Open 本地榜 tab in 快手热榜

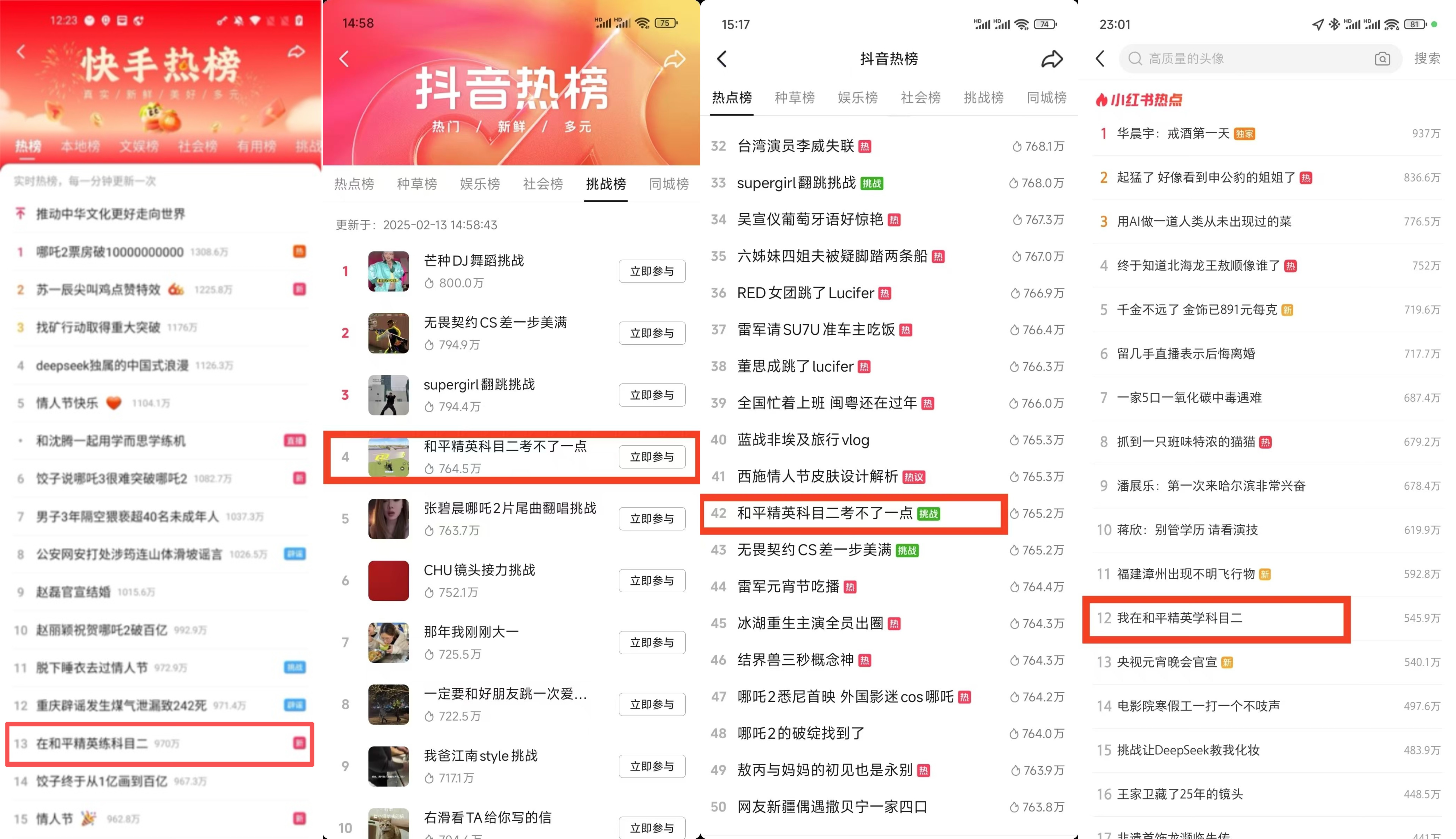pos(80,146)
